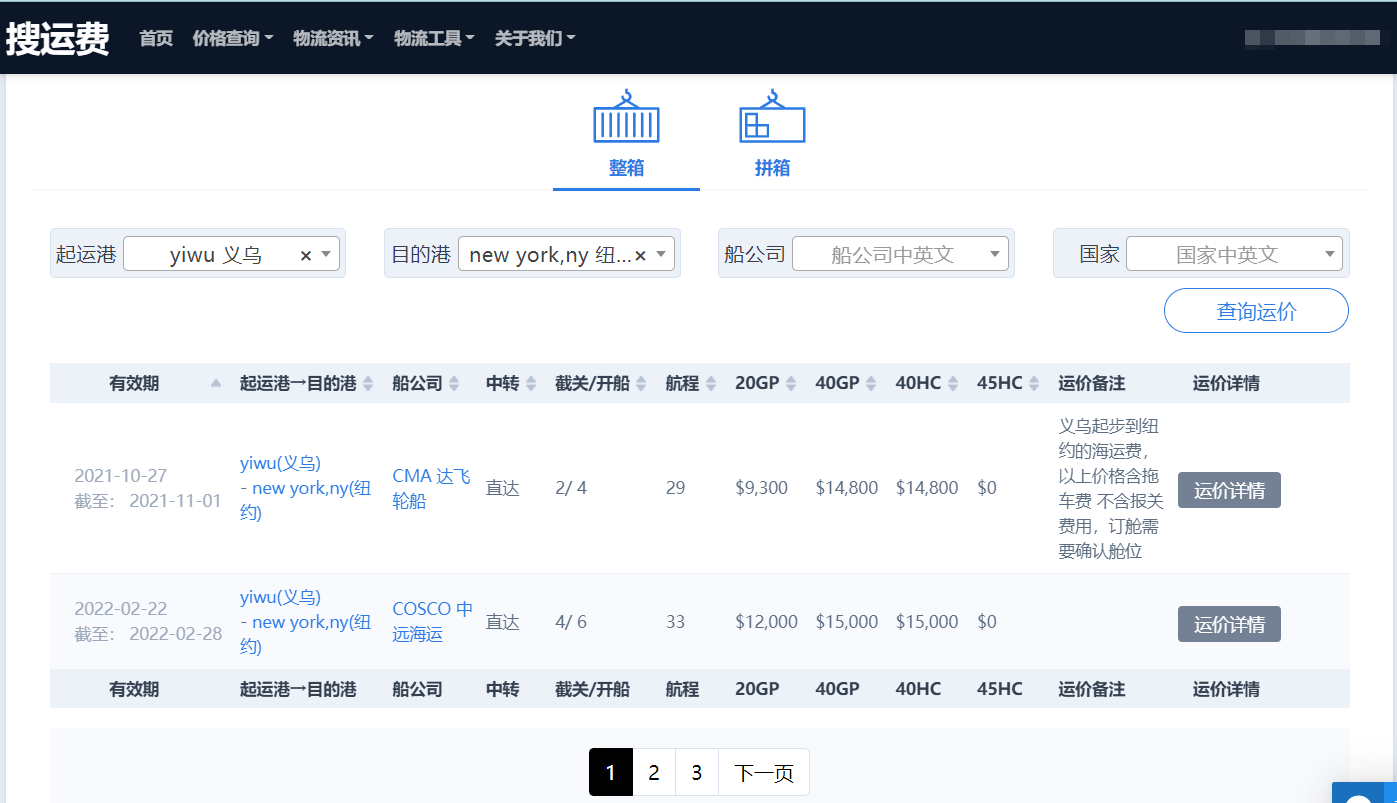Screen dimensions: 1397x803
Task: Go to page 2 of results
Action: [654, 773]
